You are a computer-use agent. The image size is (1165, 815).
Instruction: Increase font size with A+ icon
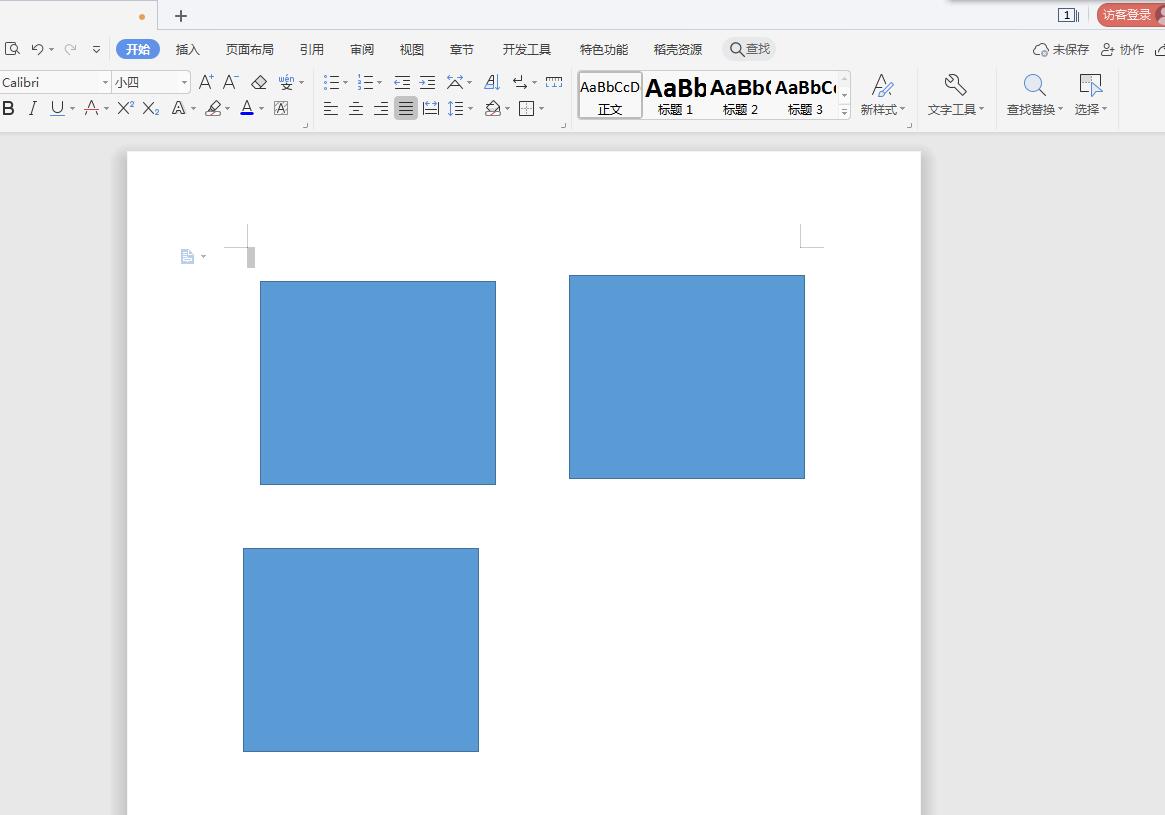tap(206, 82)
